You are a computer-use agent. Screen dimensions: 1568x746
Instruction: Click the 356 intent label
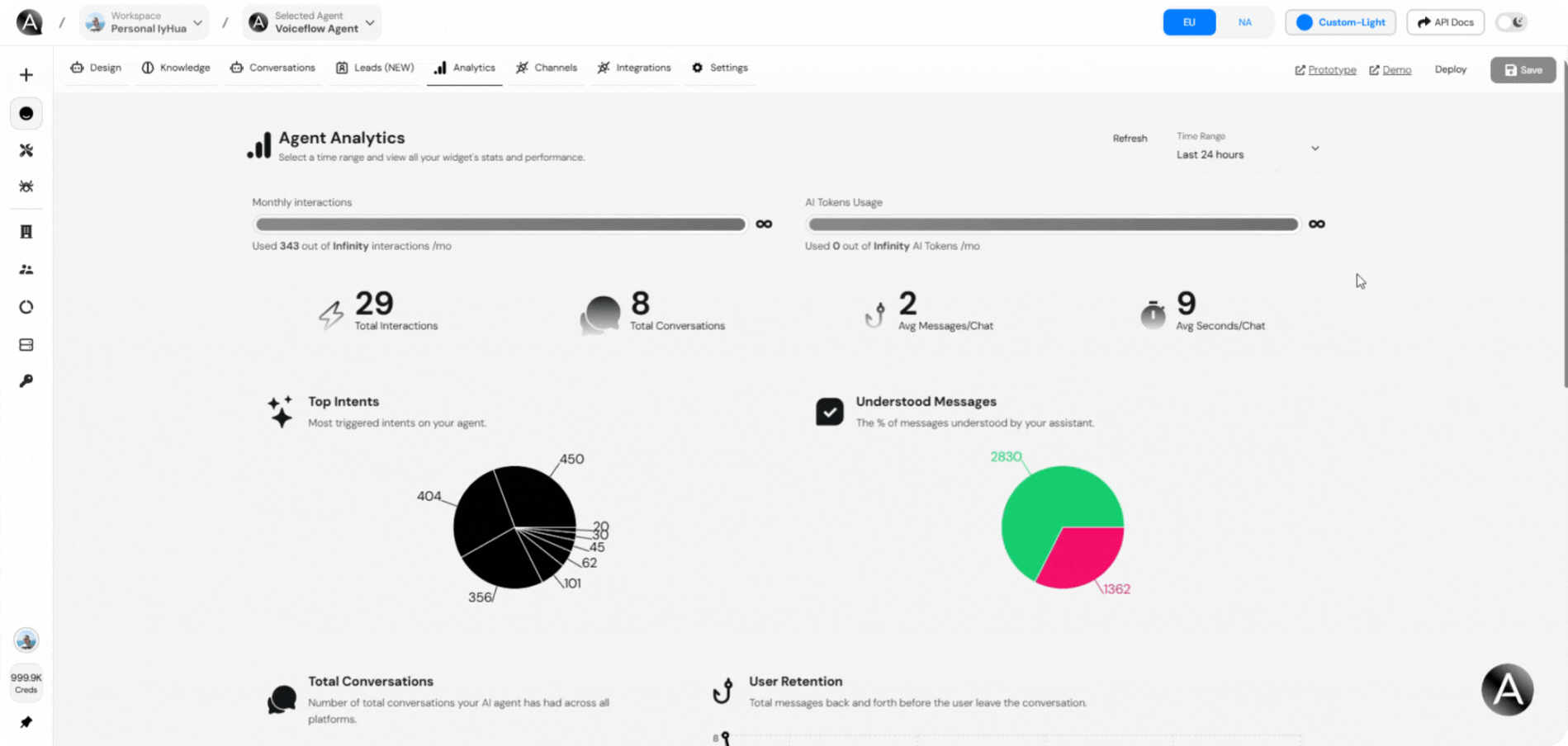click(x=480, y=597)
